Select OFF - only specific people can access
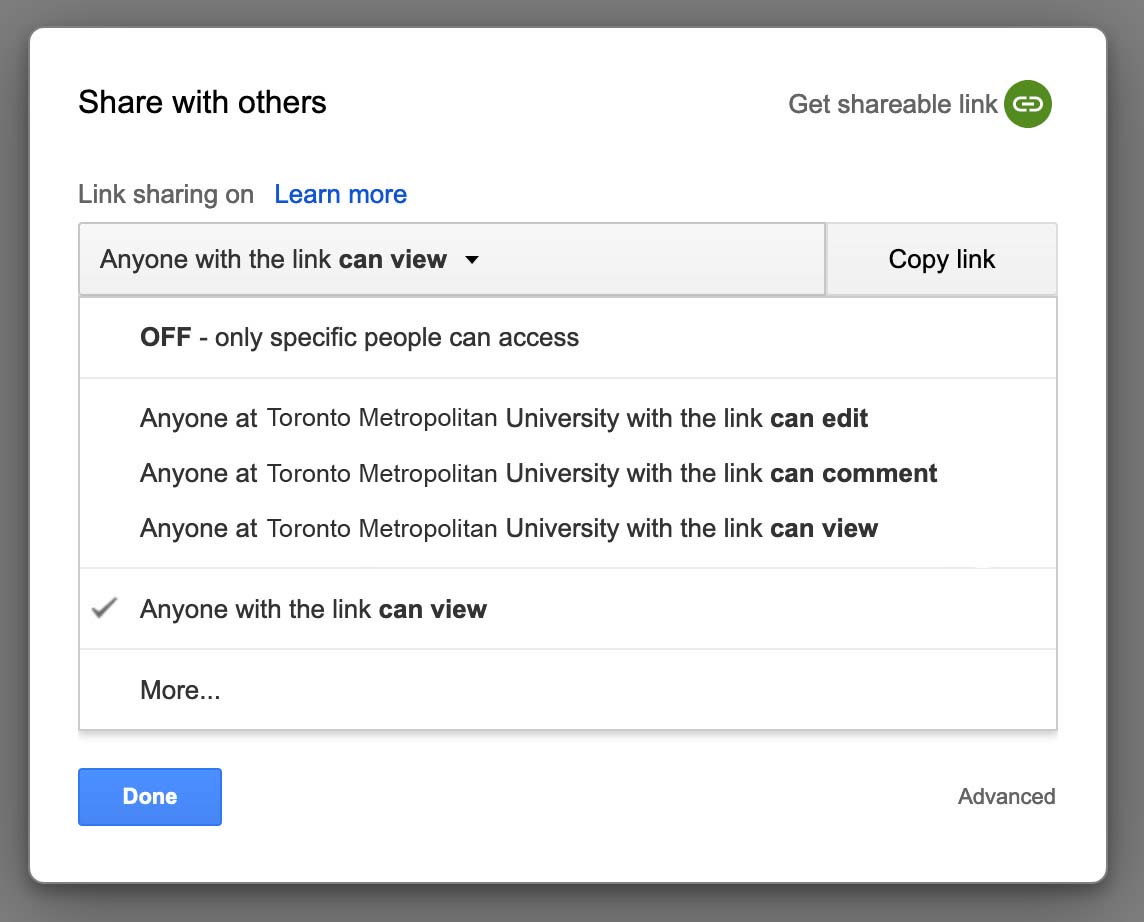The height and width of the screenshot is (922, 1144). tap(359, 337)
